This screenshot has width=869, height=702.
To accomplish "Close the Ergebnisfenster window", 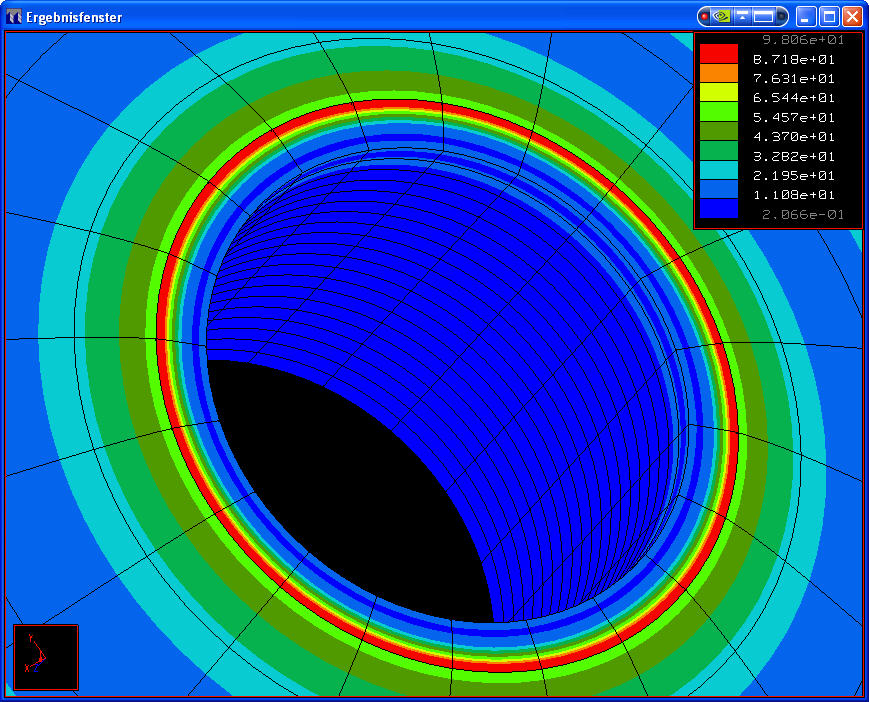I will pos(852,17).
